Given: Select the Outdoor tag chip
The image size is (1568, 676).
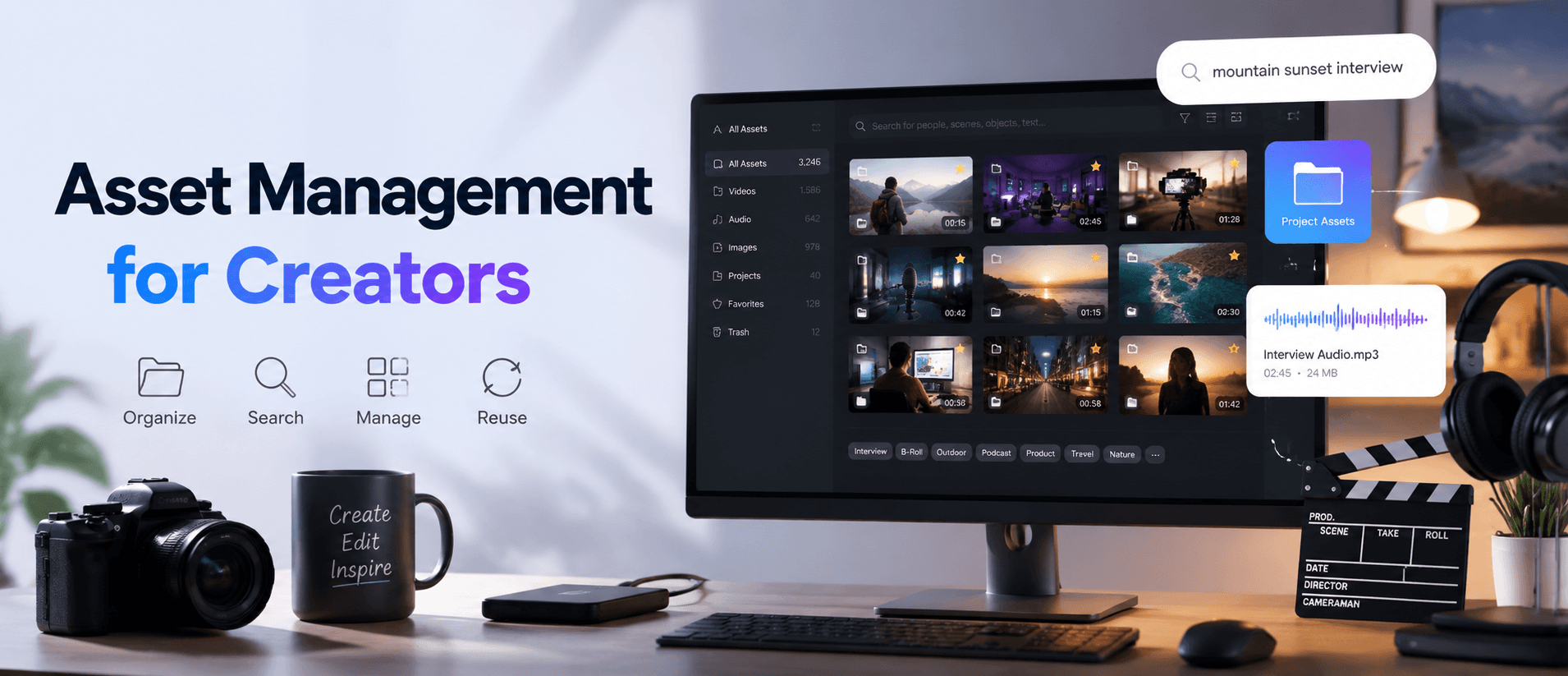Looking at the screenshot, I should [x=951, y=453].
